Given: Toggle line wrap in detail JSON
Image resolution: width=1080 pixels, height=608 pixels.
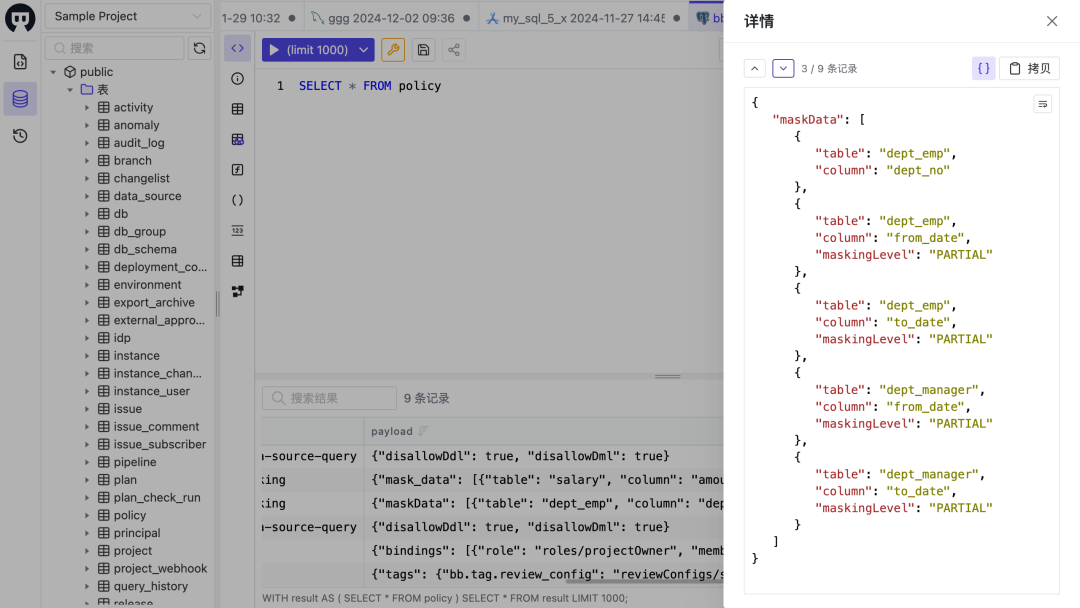Looking at the screenshot, I should 1043,104.
